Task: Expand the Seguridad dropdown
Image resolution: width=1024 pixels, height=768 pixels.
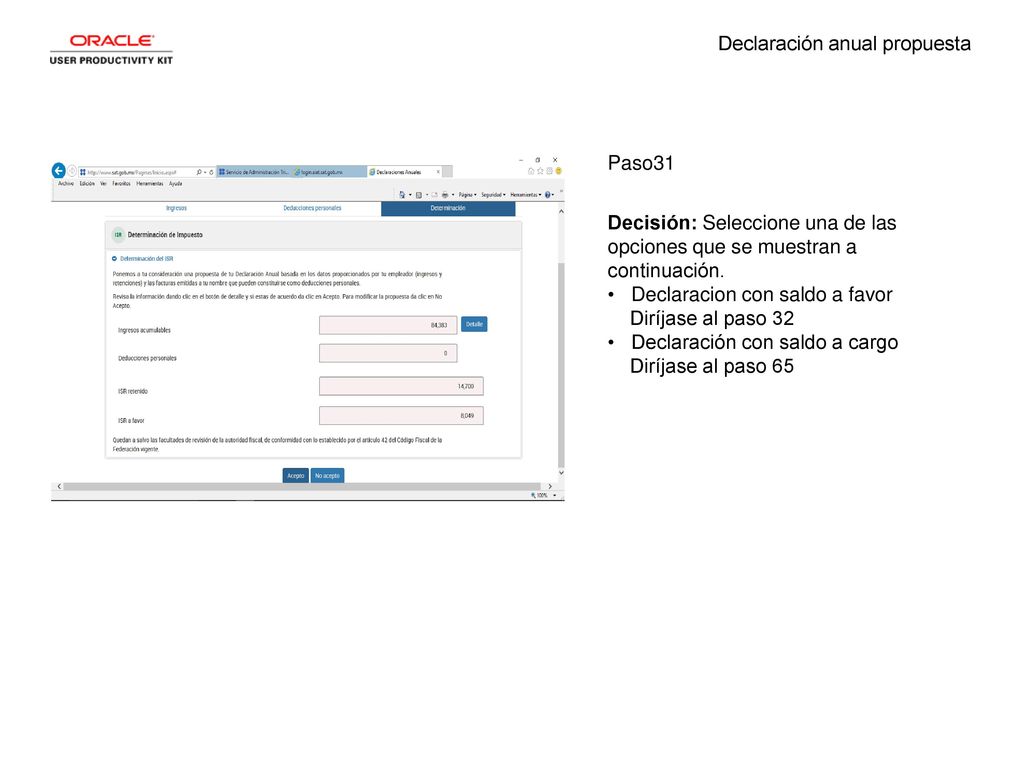Action: [493, 195]
